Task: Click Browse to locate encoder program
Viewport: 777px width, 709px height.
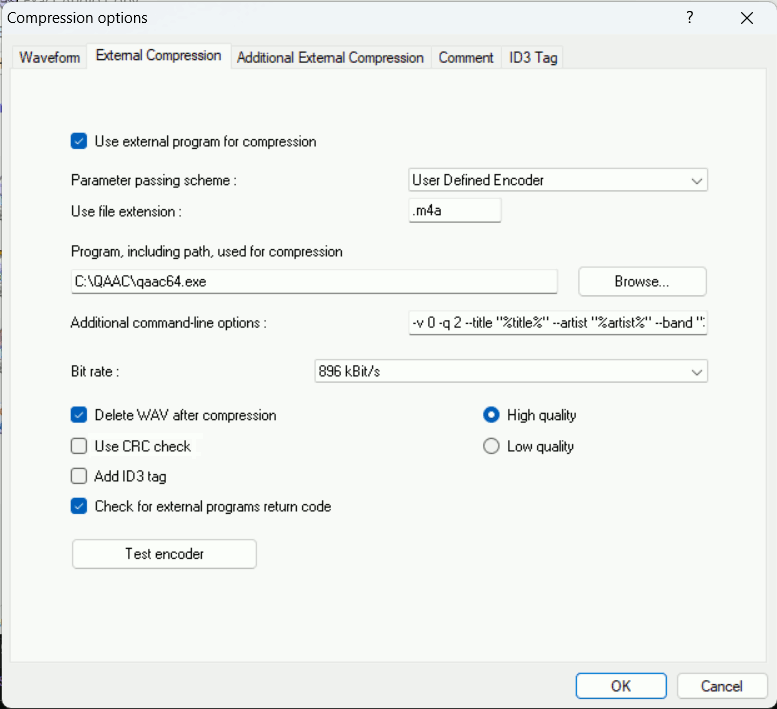Action: point(642,282)
